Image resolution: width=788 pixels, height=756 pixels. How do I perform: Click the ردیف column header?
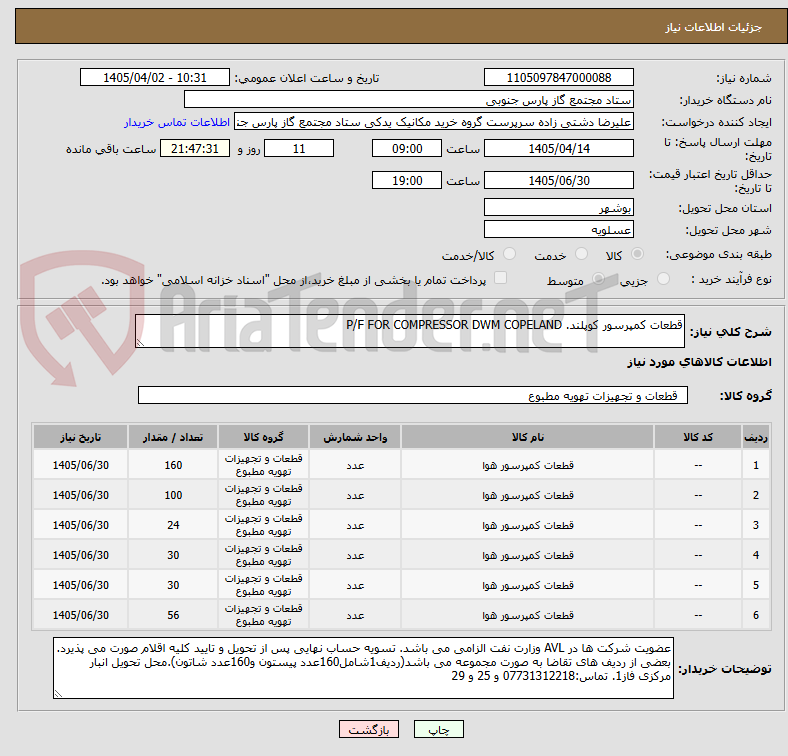coord(755,437)
